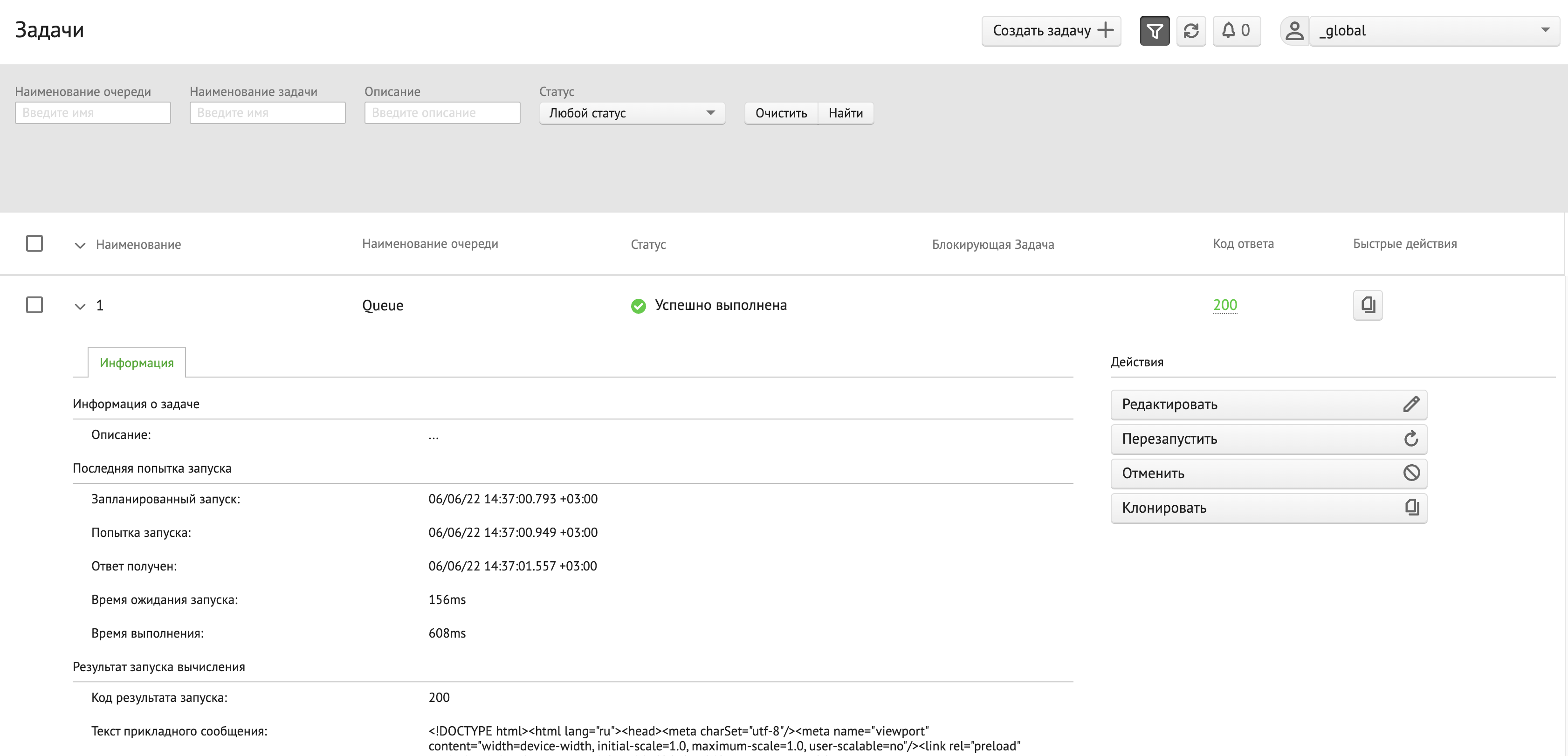
Task: Click Клонировать clone action
Action: [x=1268, y=508]
